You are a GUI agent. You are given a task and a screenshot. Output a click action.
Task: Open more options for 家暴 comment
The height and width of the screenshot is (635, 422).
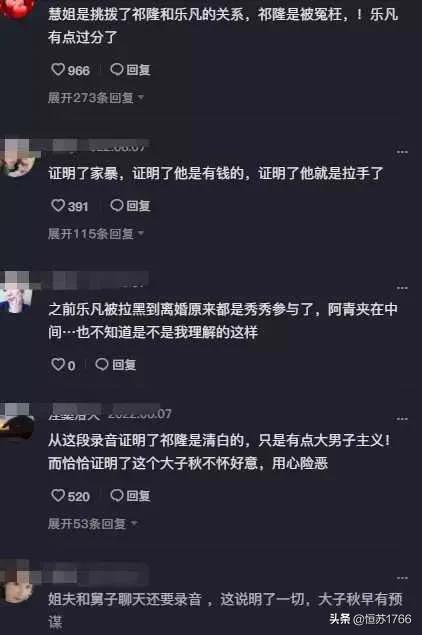[402, 152]
